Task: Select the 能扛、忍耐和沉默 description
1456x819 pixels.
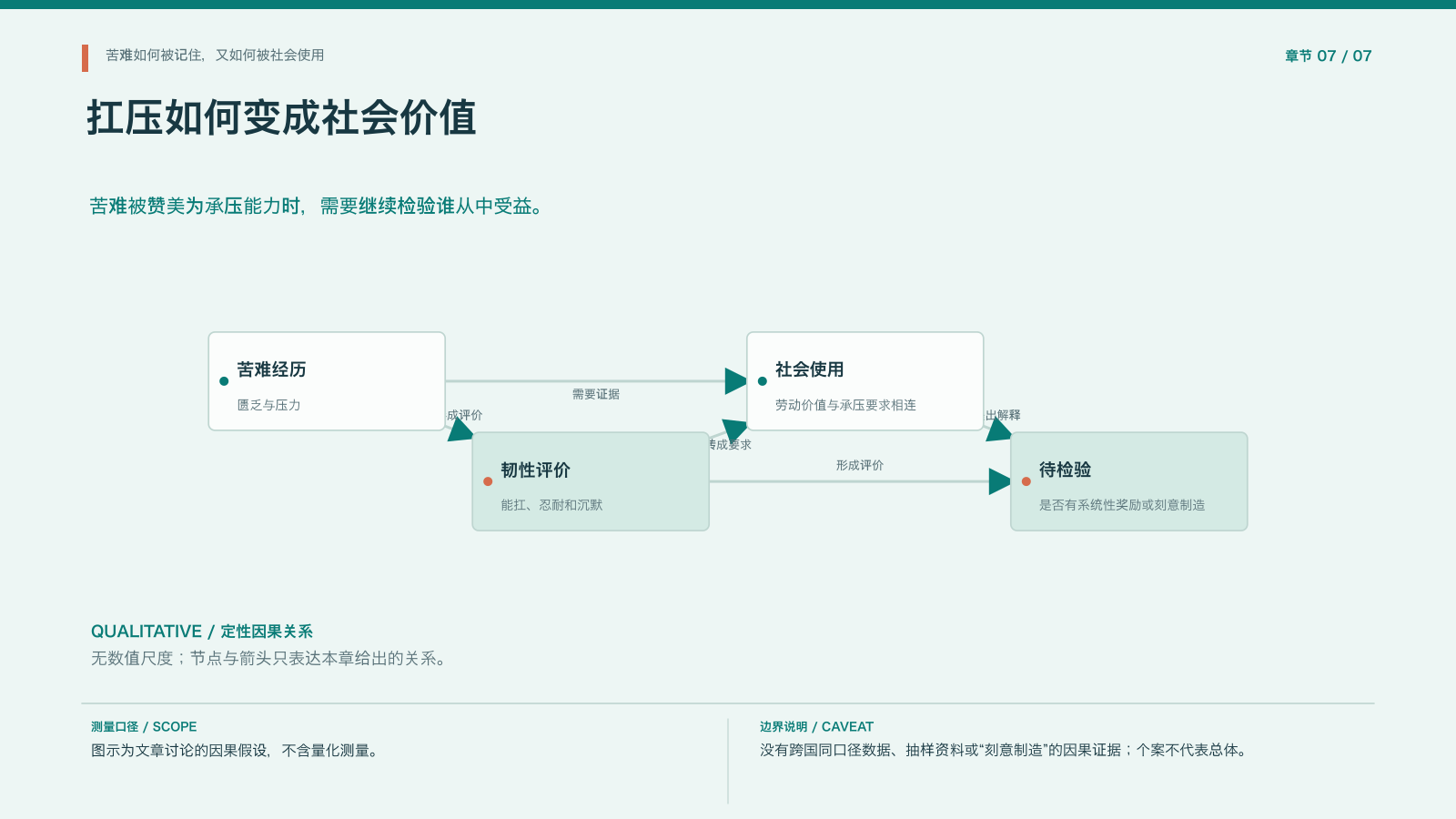Action: coord(551,505)
